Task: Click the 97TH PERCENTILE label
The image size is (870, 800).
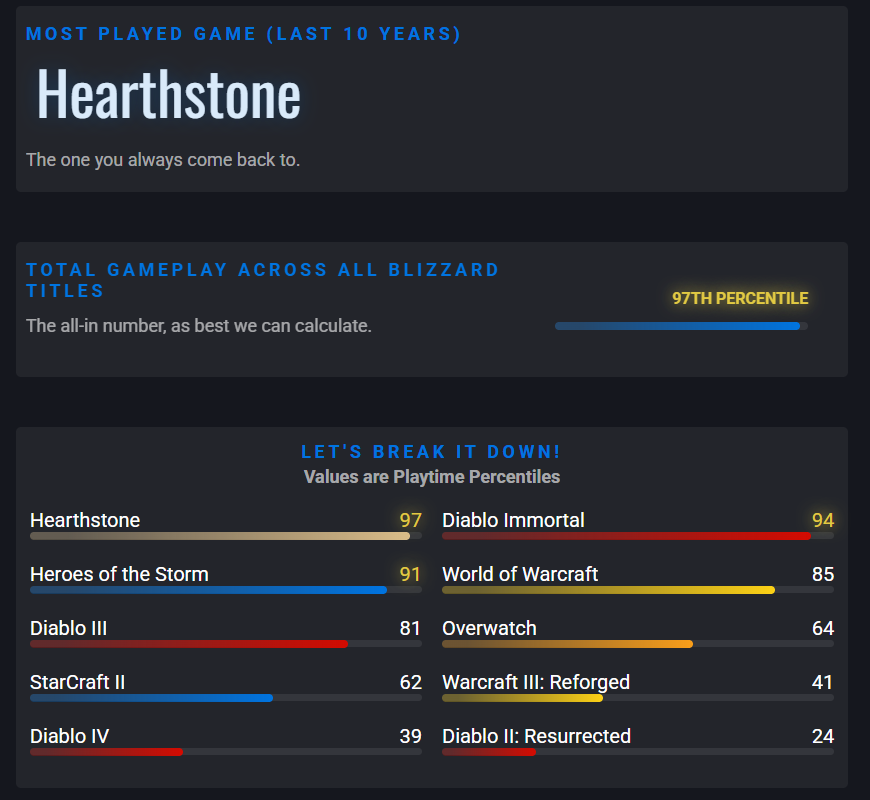Action: click(x=740, y=298)
